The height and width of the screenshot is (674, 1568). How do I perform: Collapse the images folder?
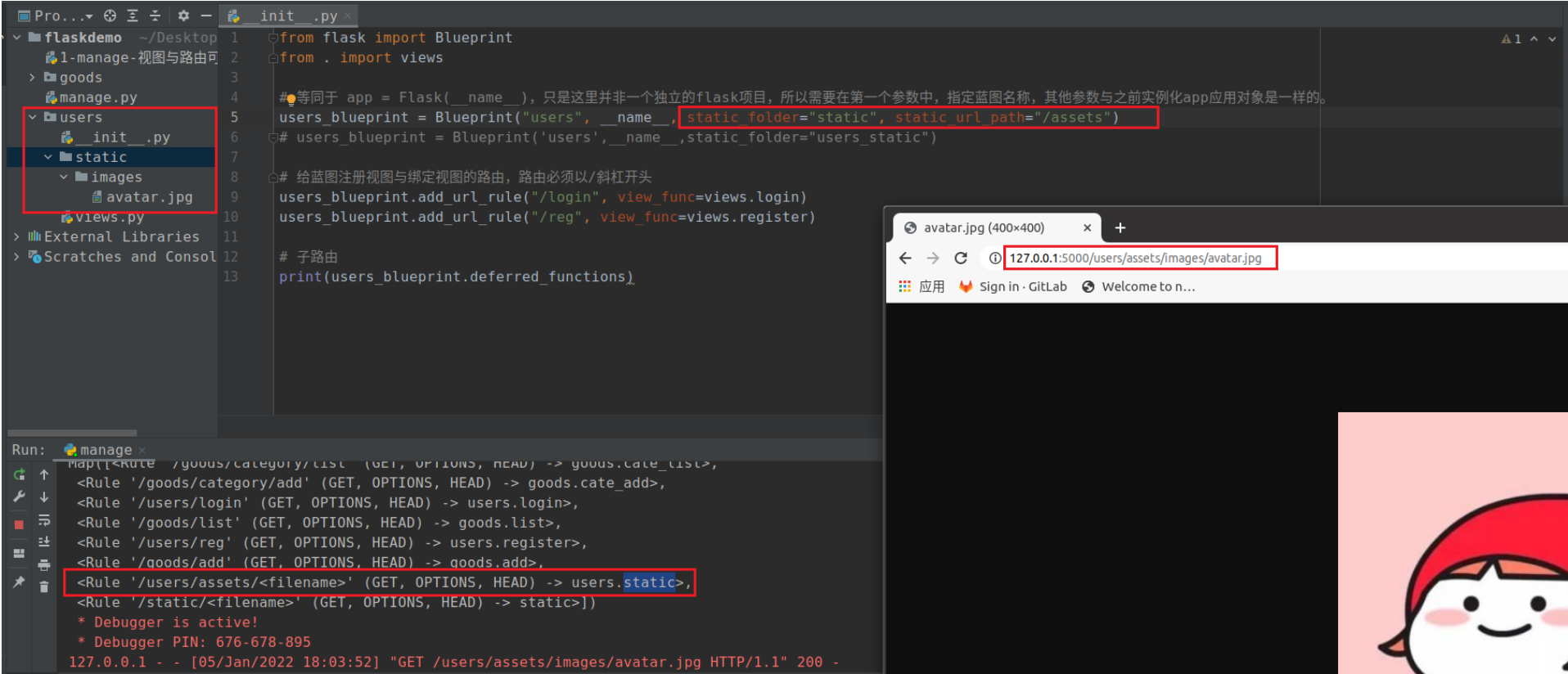point(64,177)
